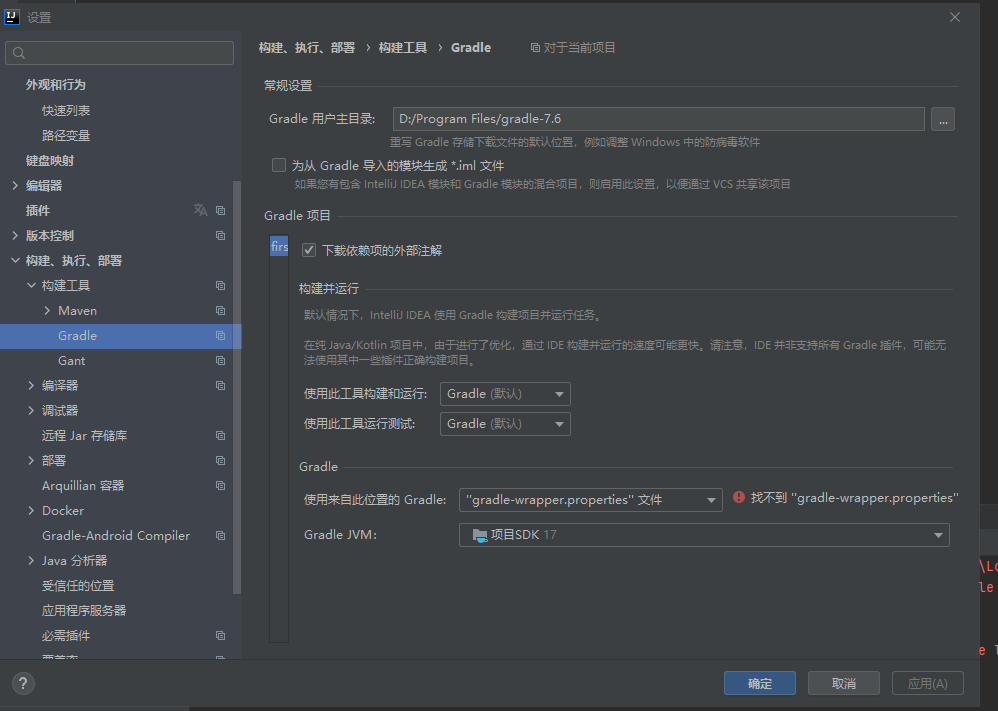Open the help question mark button
The width and height of the screenshot is (998, 711).
pyautogui.click(x=23, y=684)
